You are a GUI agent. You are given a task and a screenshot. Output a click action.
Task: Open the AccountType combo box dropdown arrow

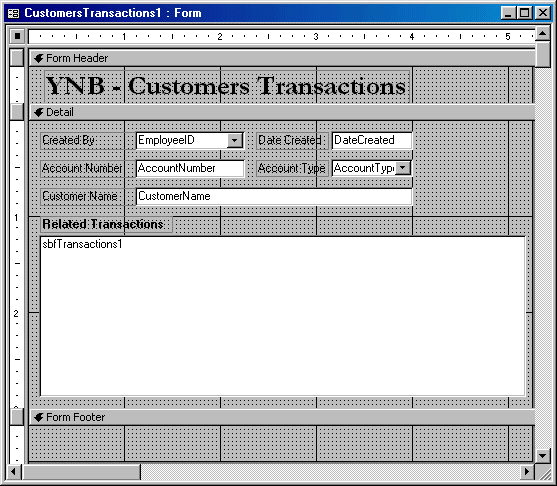tap(403, 168)
